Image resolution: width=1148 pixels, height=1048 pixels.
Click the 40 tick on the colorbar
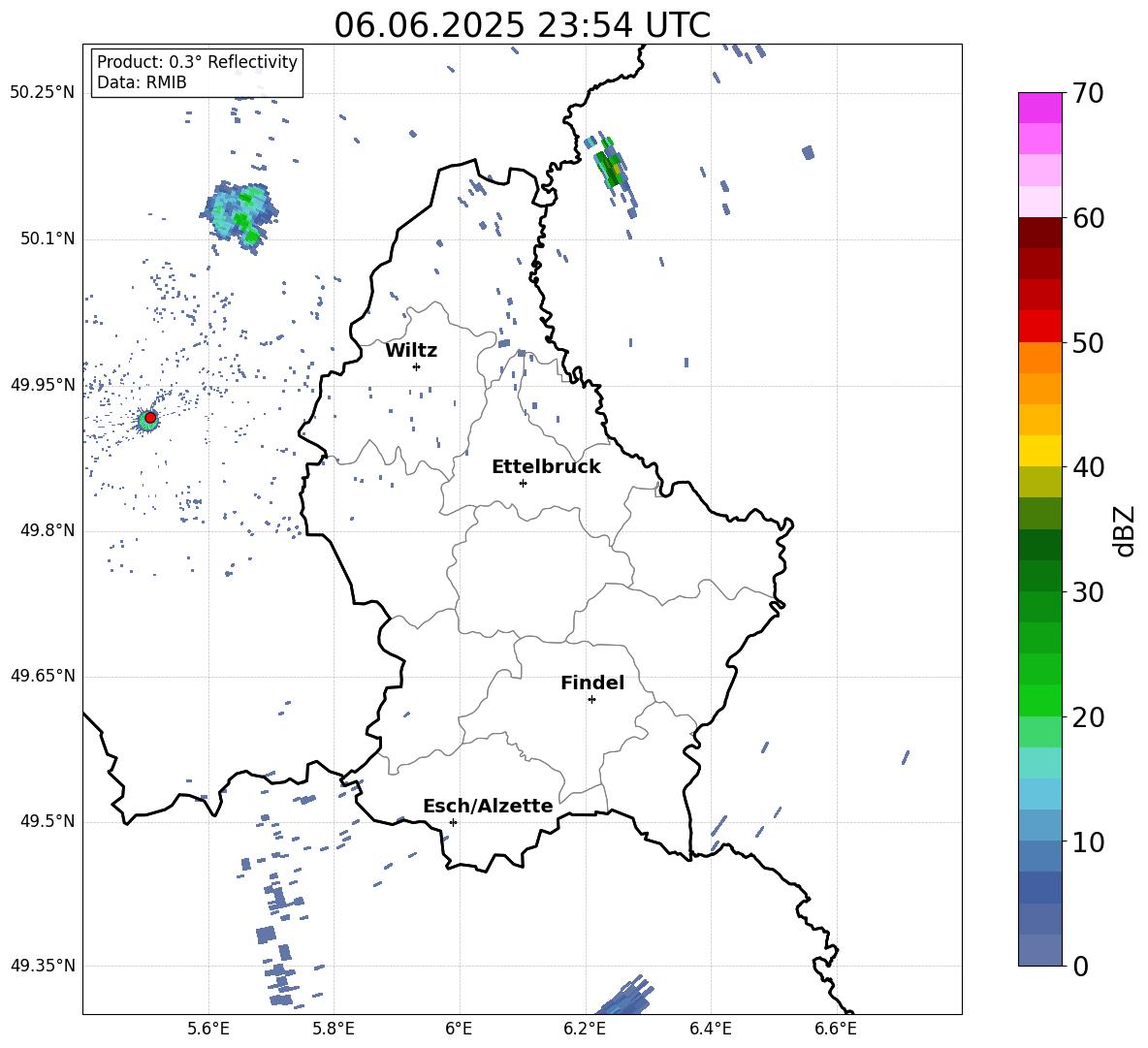click(1088, 467)
